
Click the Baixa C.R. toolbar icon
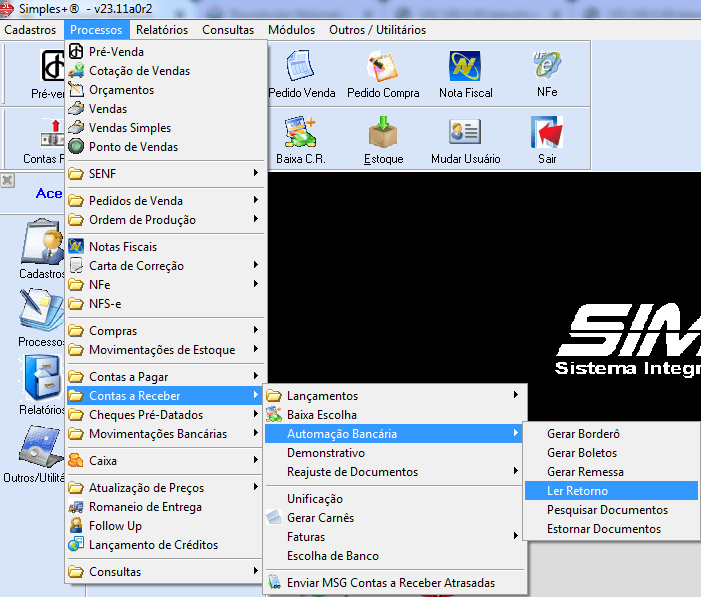300,132
